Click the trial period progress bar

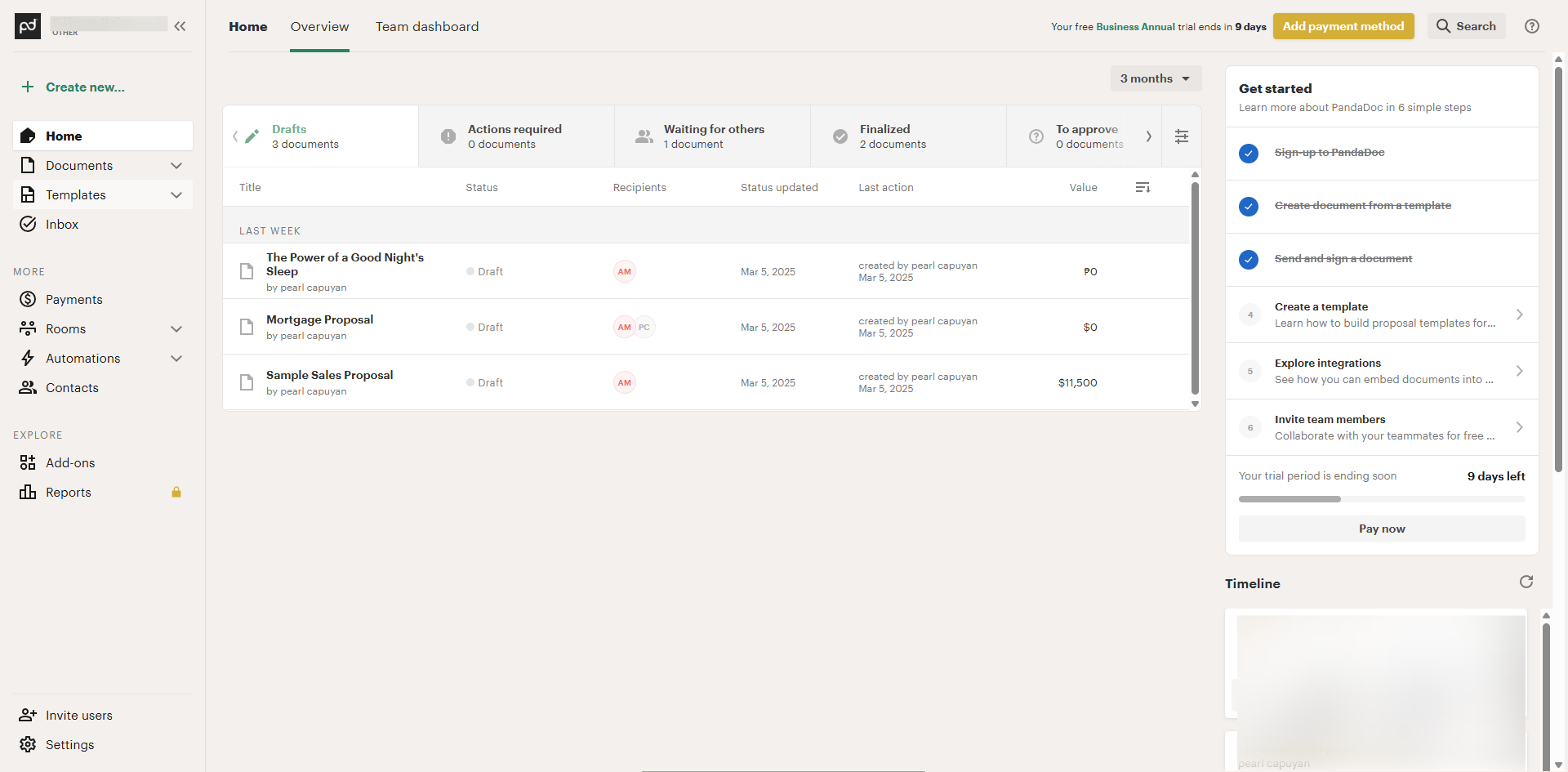coord(1381,499)
